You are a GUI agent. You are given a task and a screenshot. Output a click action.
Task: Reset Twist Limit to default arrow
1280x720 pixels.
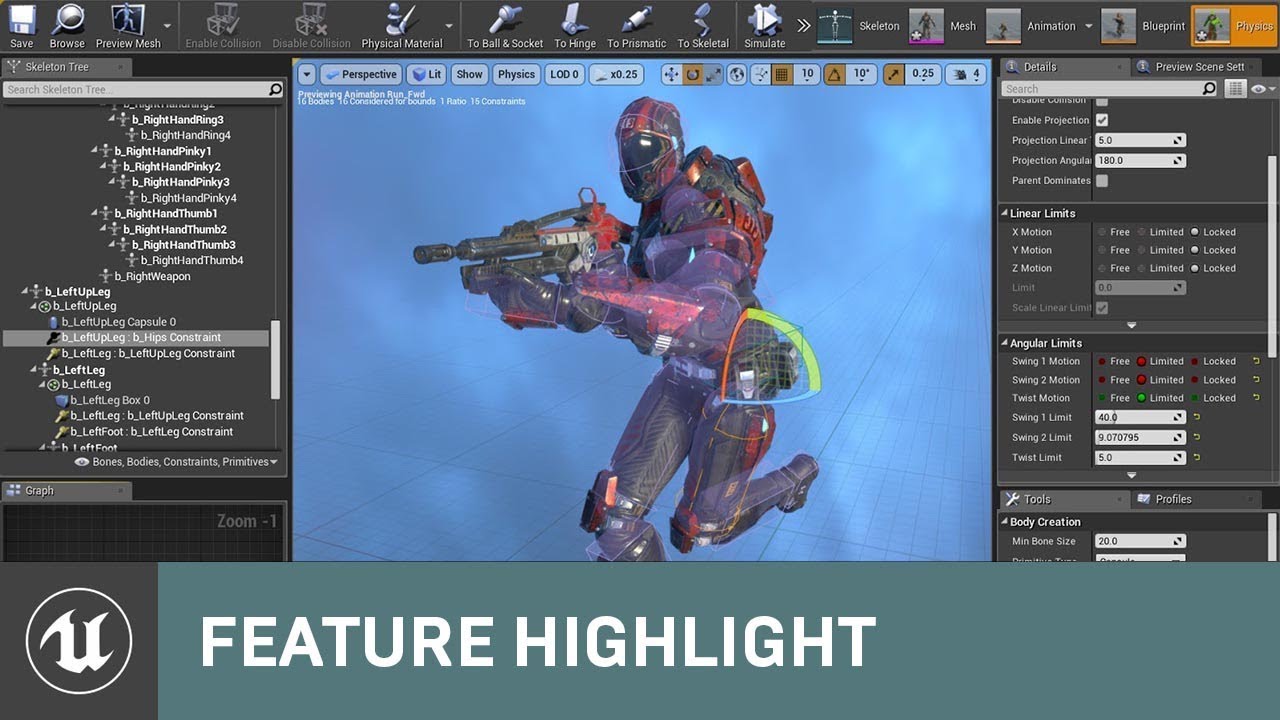1197,457
